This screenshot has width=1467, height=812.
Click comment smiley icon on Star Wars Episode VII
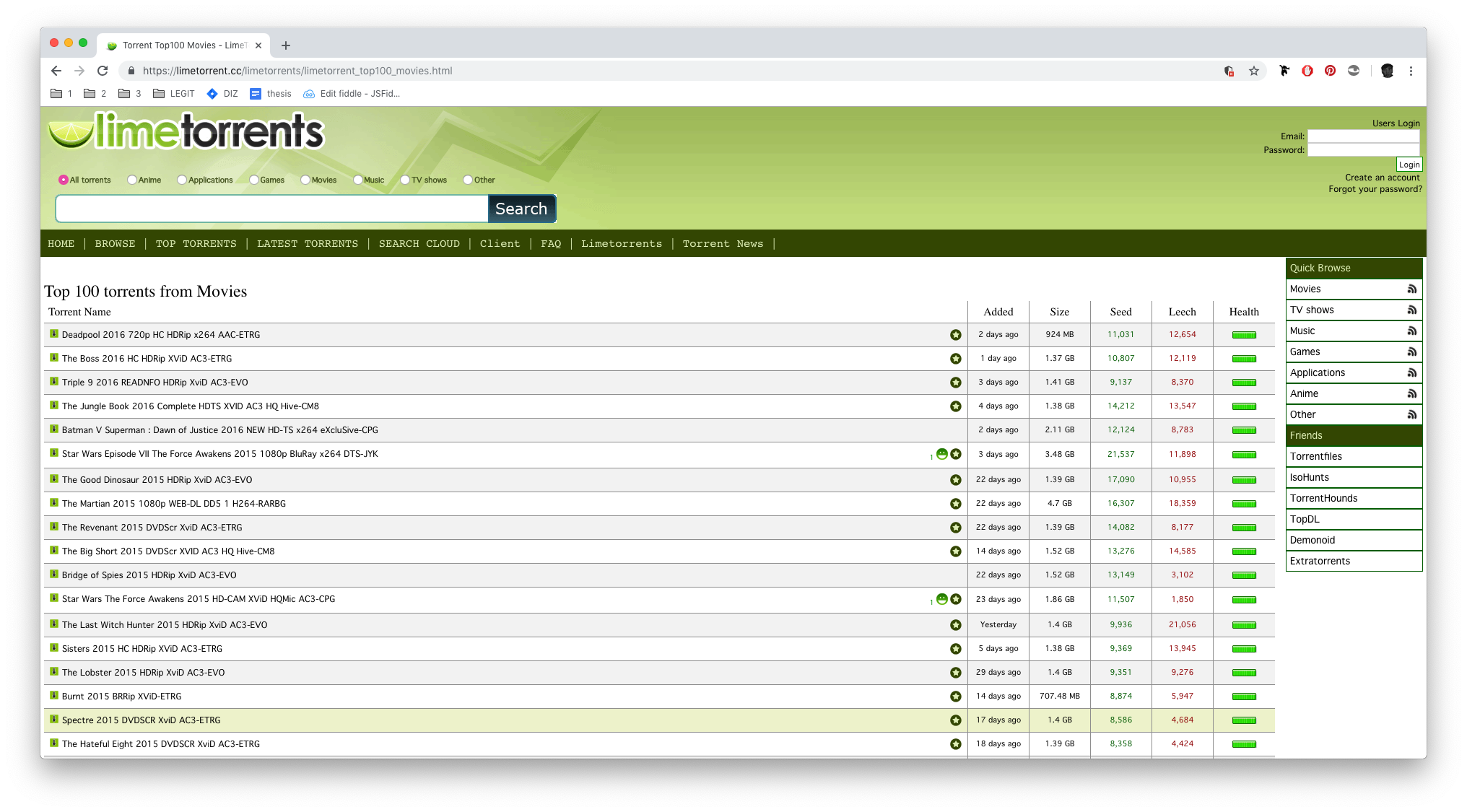click(941, 454)
